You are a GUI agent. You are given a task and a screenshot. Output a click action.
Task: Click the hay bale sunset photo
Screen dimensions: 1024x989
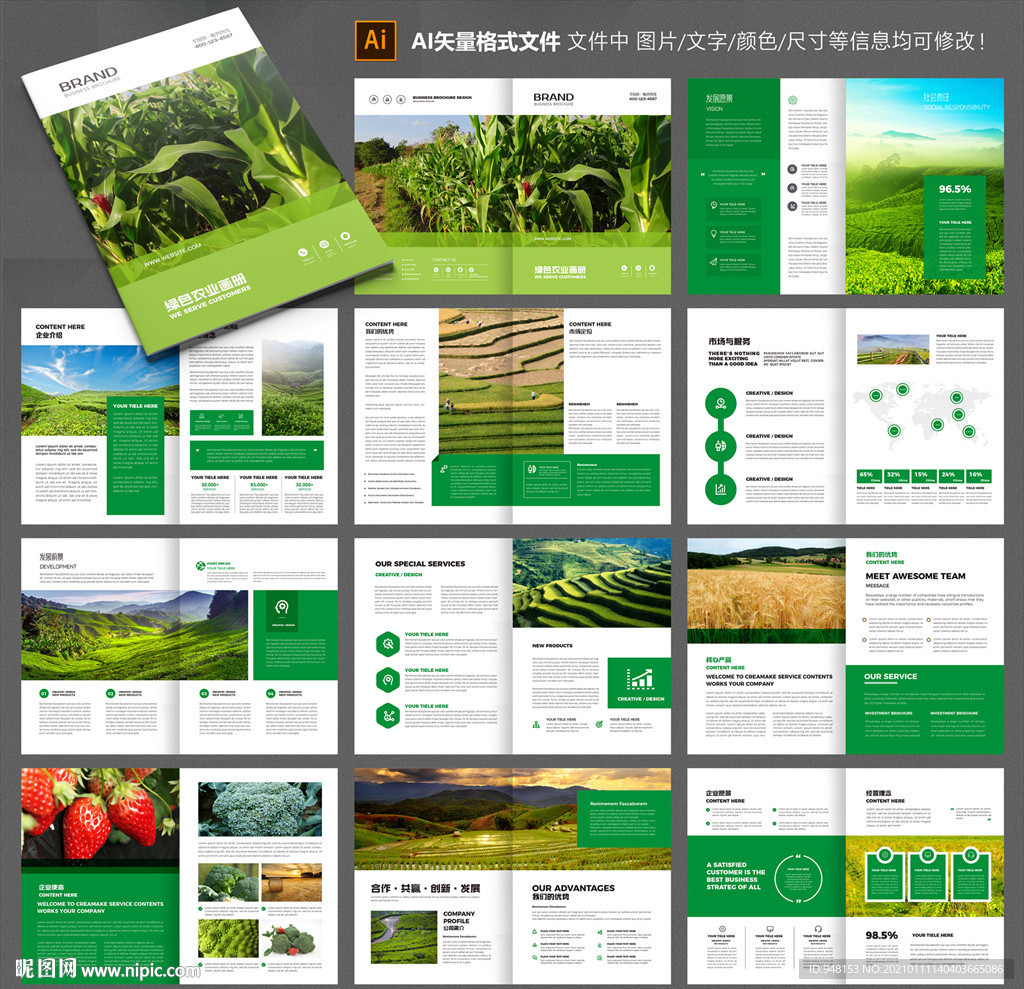pos(291,883)
